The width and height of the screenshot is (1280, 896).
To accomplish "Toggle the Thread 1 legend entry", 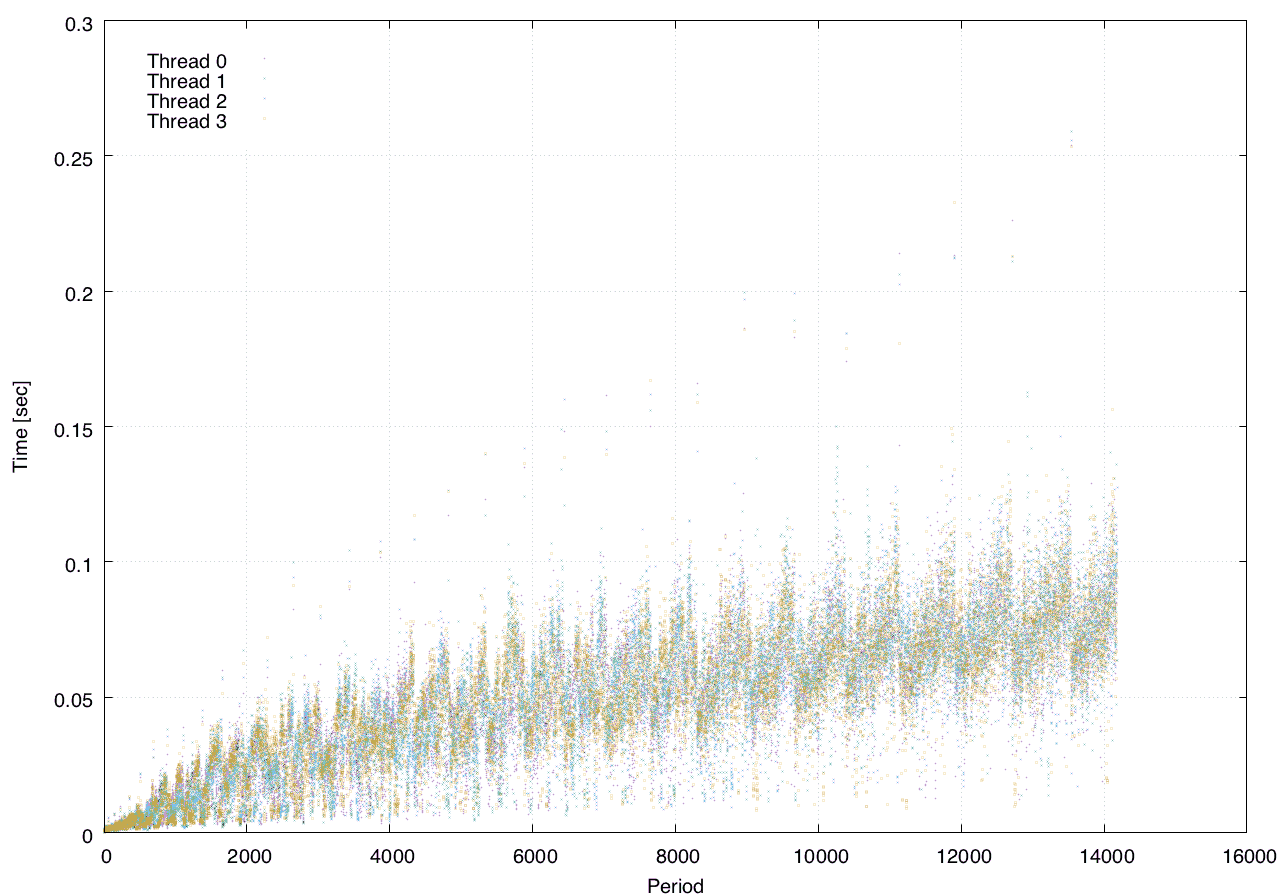I will click(186, 81).
